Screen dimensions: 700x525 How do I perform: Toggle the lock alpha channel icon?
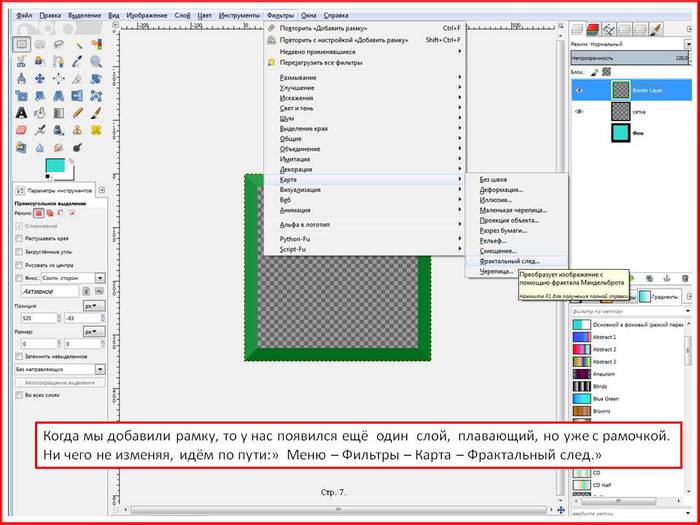click(606, 71)
